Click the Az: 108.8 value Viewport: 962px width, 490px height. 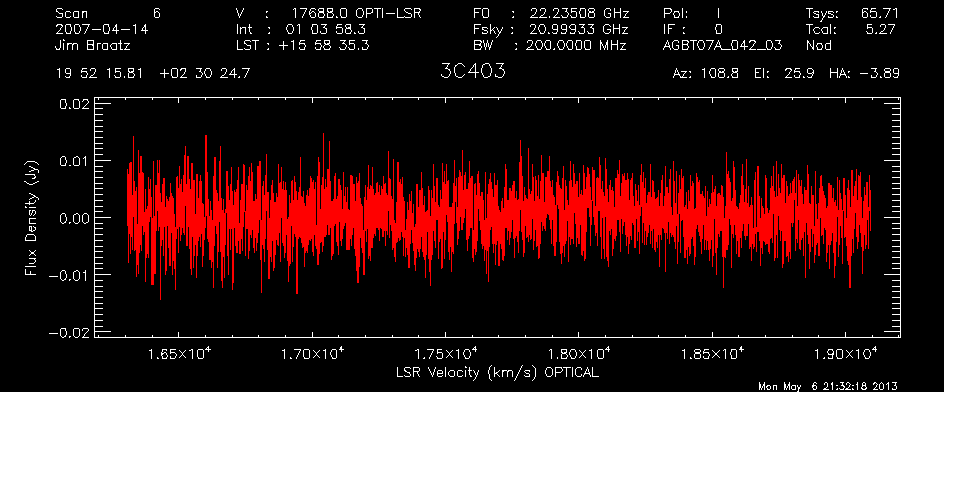[x=706, y=74]
